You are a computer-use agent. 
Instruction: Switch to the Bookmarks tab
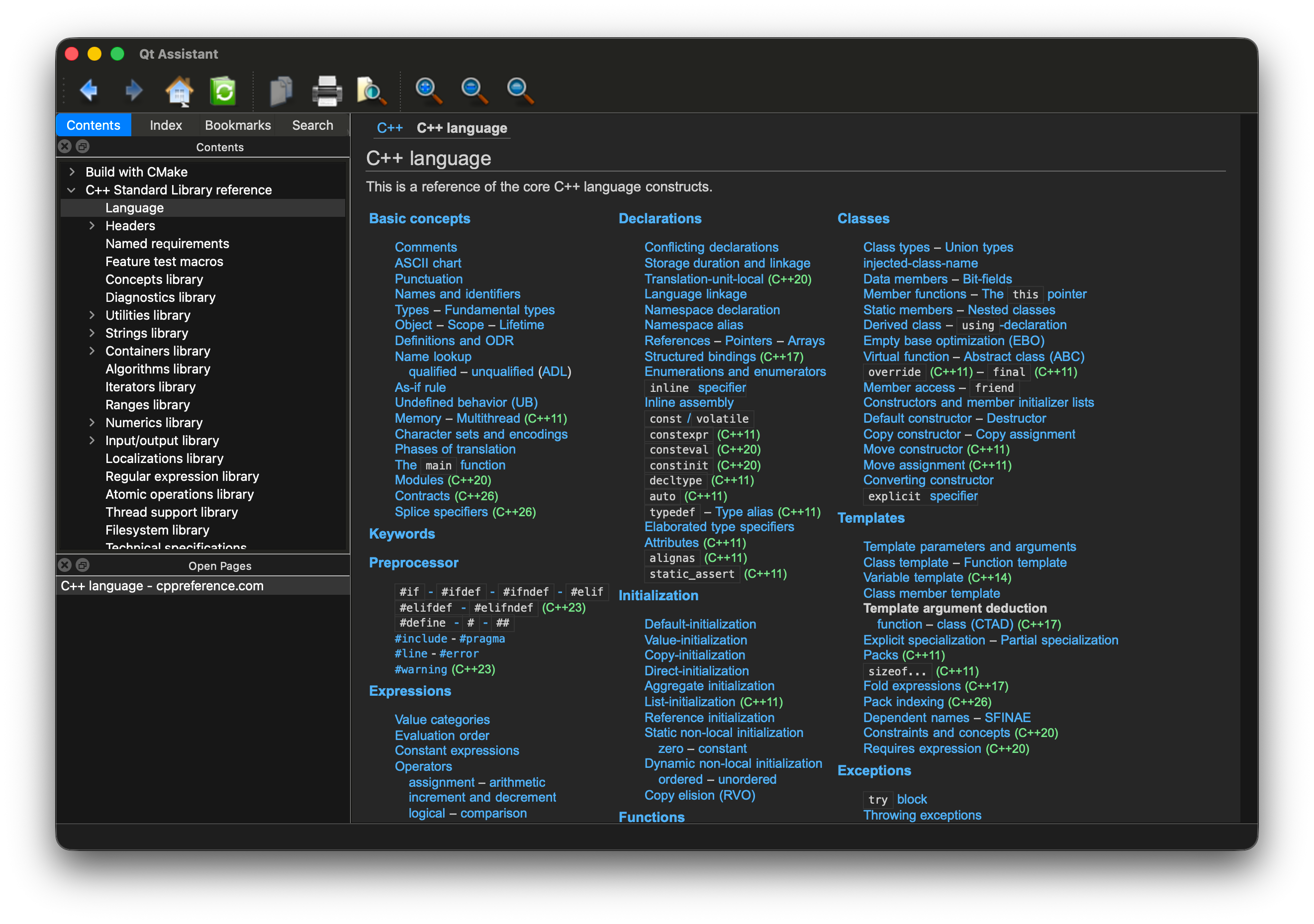click(238, 125)
